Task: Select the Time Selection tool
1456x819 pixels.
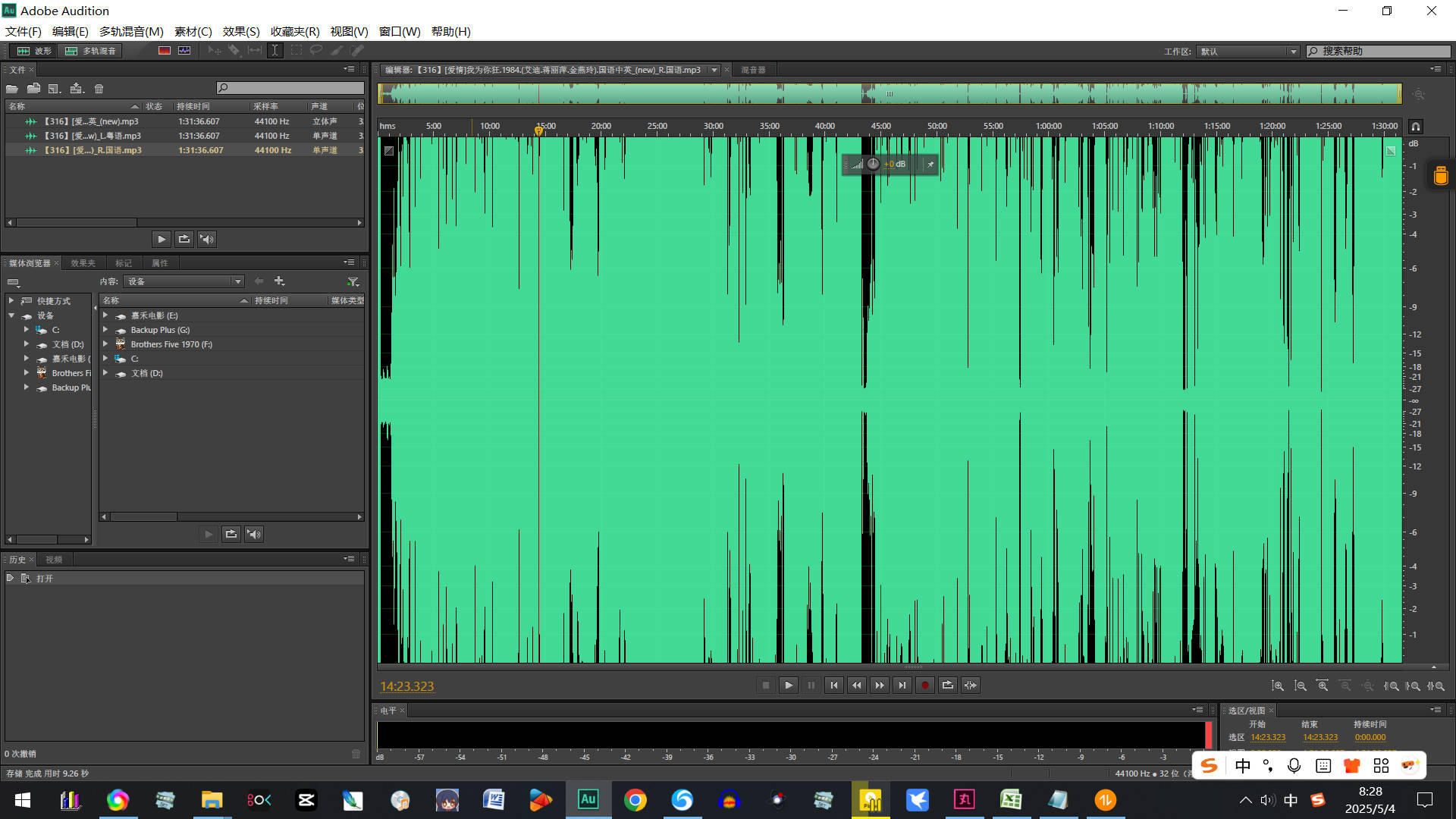Action: click(x=275, y=51)
